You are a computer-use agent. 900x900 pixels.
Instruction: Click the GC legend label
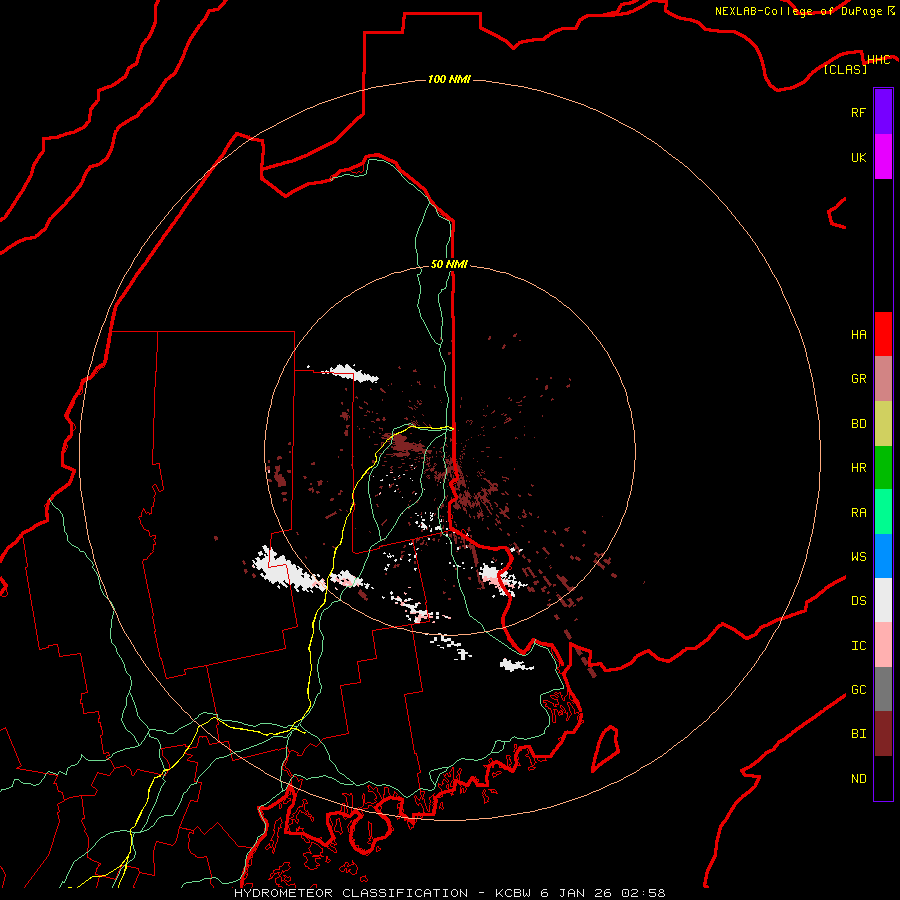point(858,690)
